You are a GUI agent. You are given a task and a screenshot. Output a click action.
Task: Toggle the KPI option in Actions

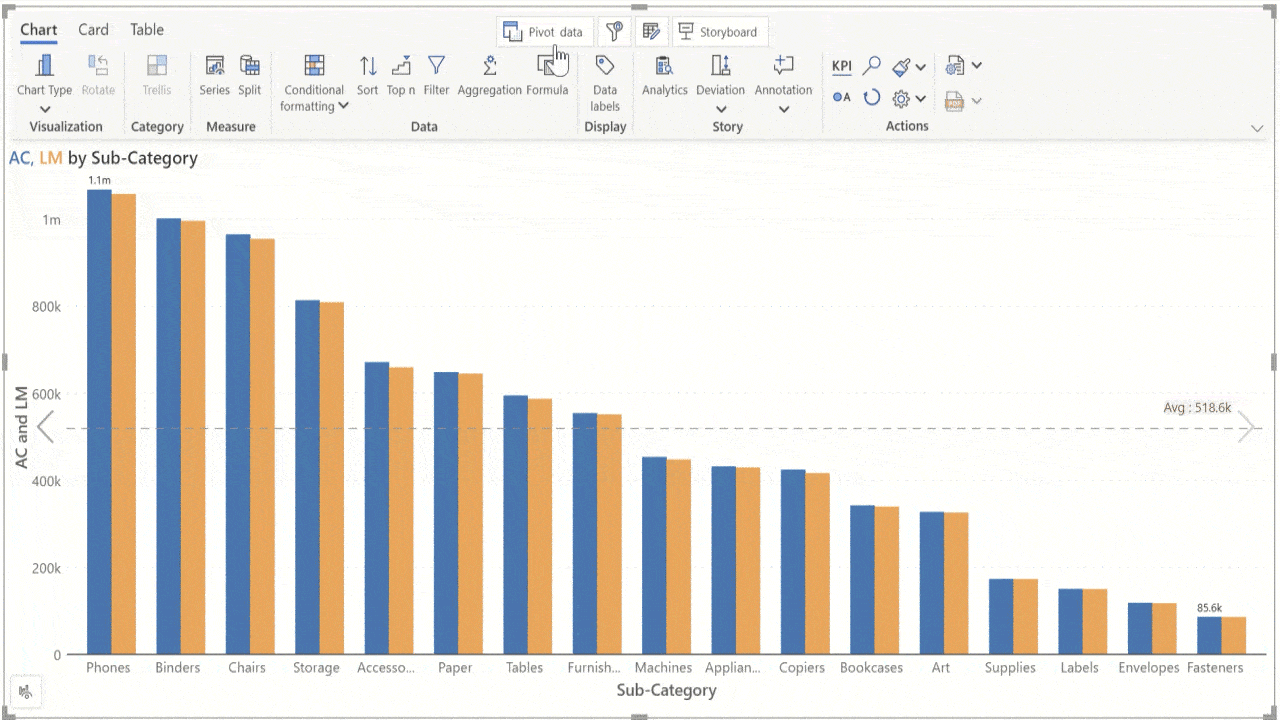[x=842, y=67]
